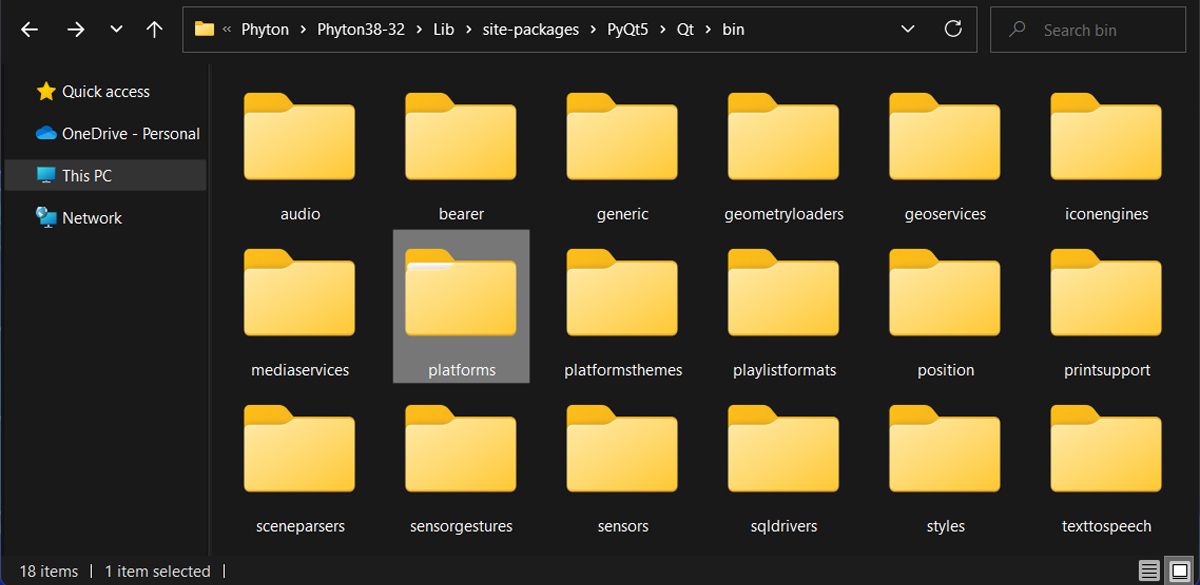This screenshot has height=585, width=1200.
Task: Select the iconengines folder icon
Action: coord(1106,136)
